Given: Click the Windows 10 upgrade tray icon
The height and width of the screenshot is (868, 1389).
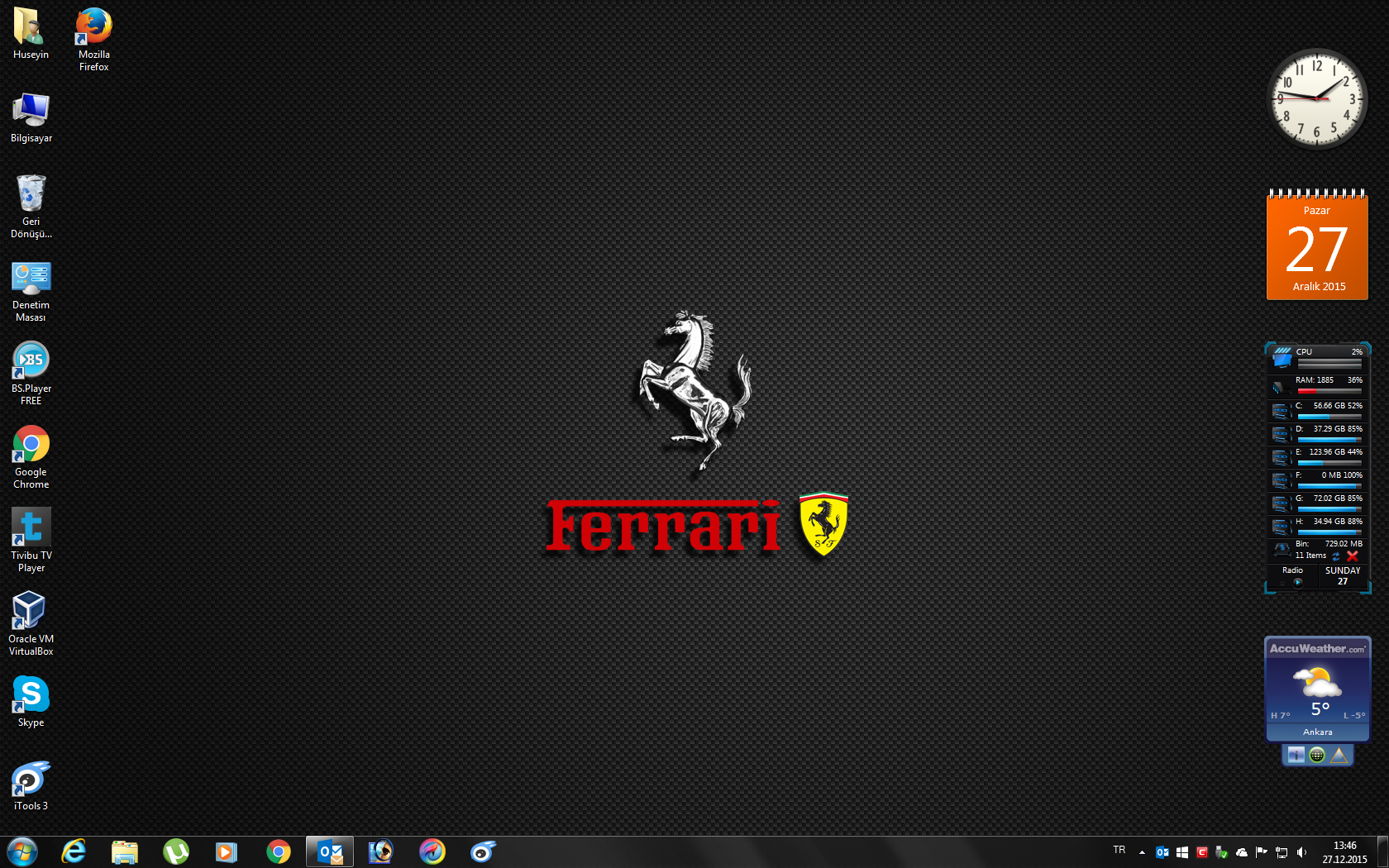Looking at the screenshot, I should tap(1182, 852).
